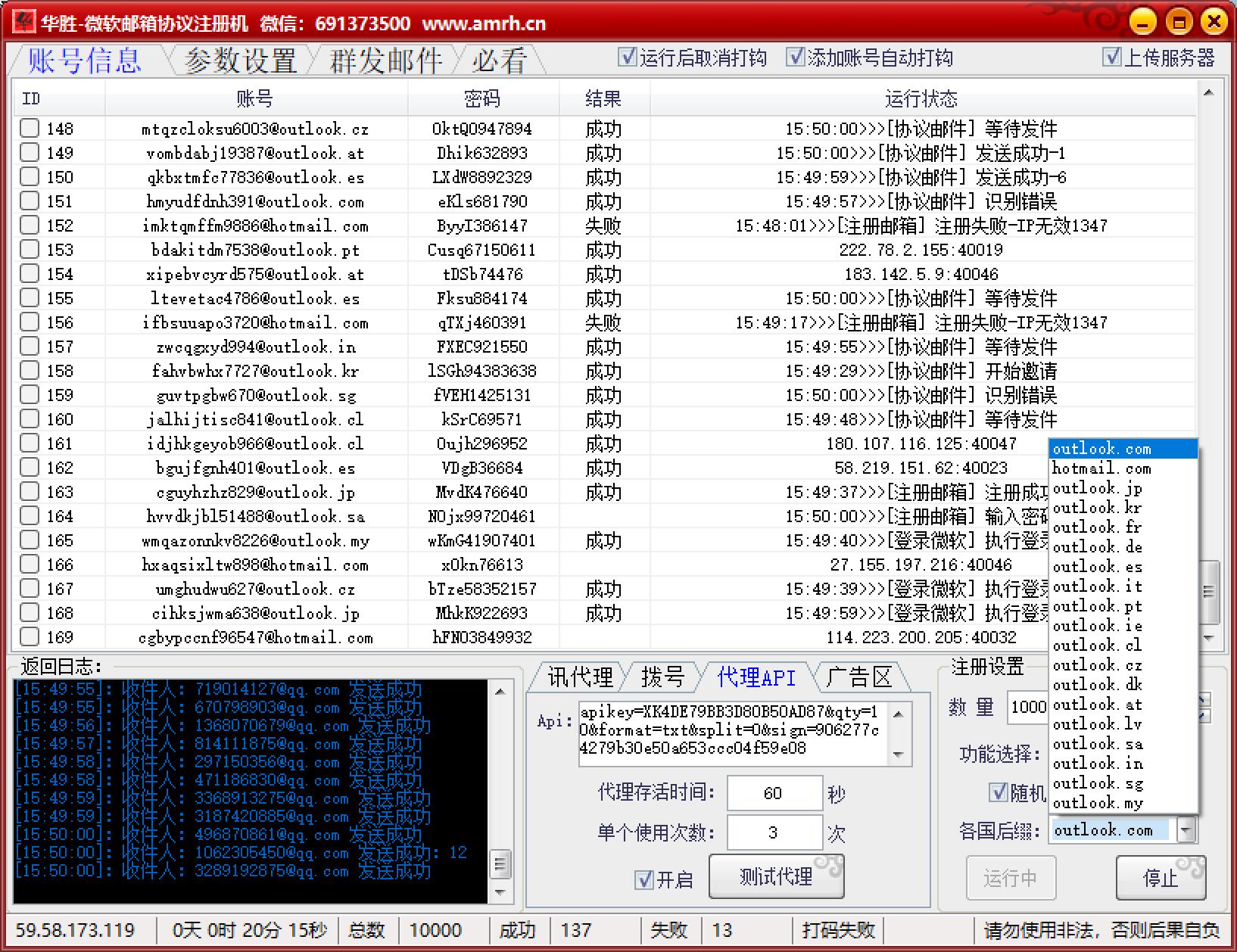Click the log panel scroll down arrow

point(499,892)
